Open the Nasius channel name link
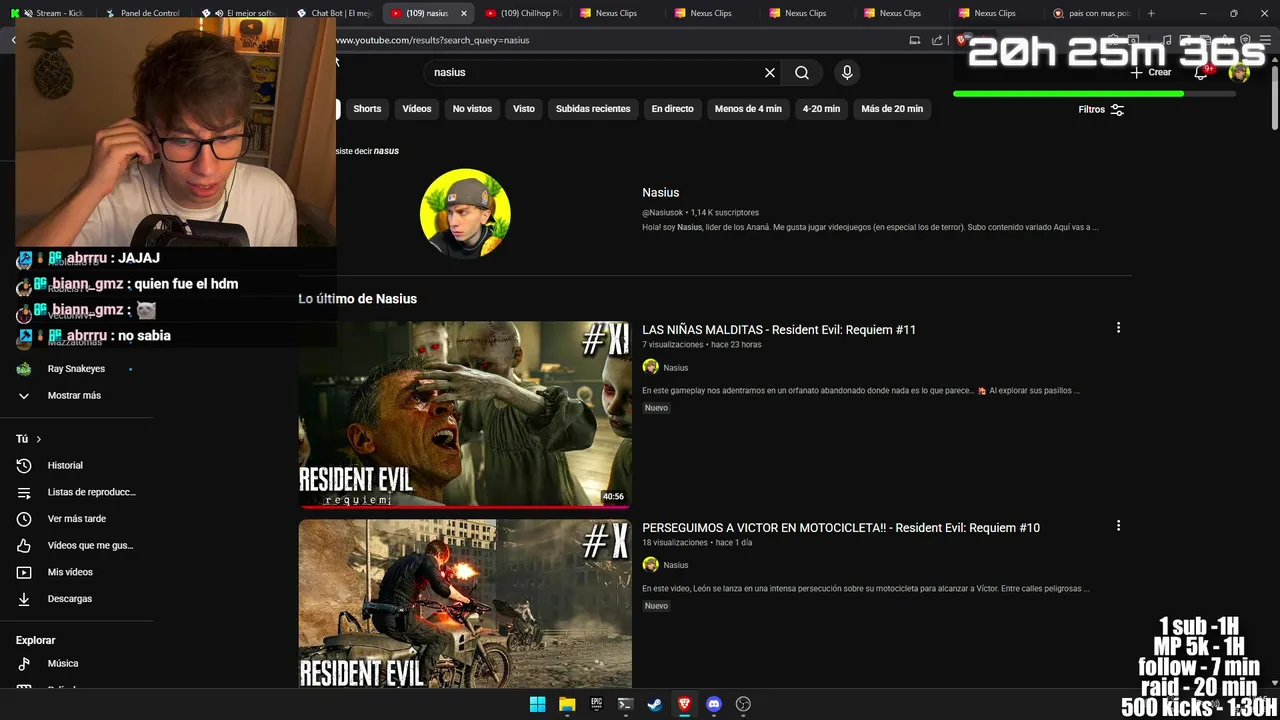Screen dimensions: 1280x720 (660, 192)
